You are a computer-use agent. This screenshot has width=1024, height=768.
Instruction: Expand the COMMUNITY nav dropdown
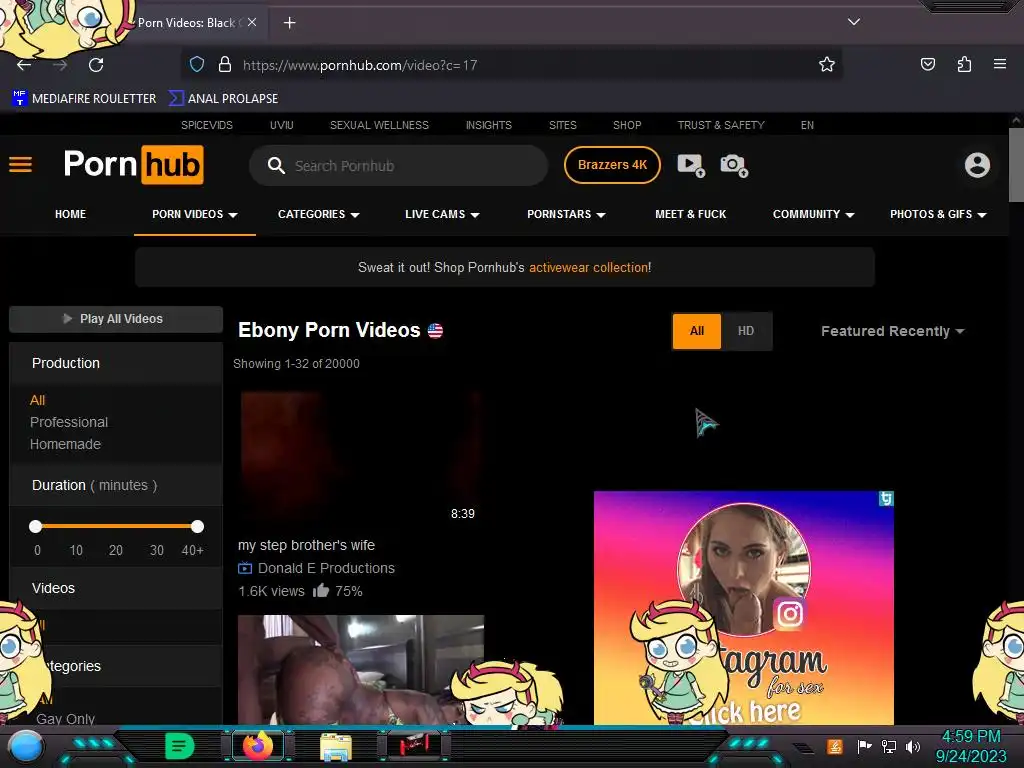pyautogui.click(x=814, y=214)
